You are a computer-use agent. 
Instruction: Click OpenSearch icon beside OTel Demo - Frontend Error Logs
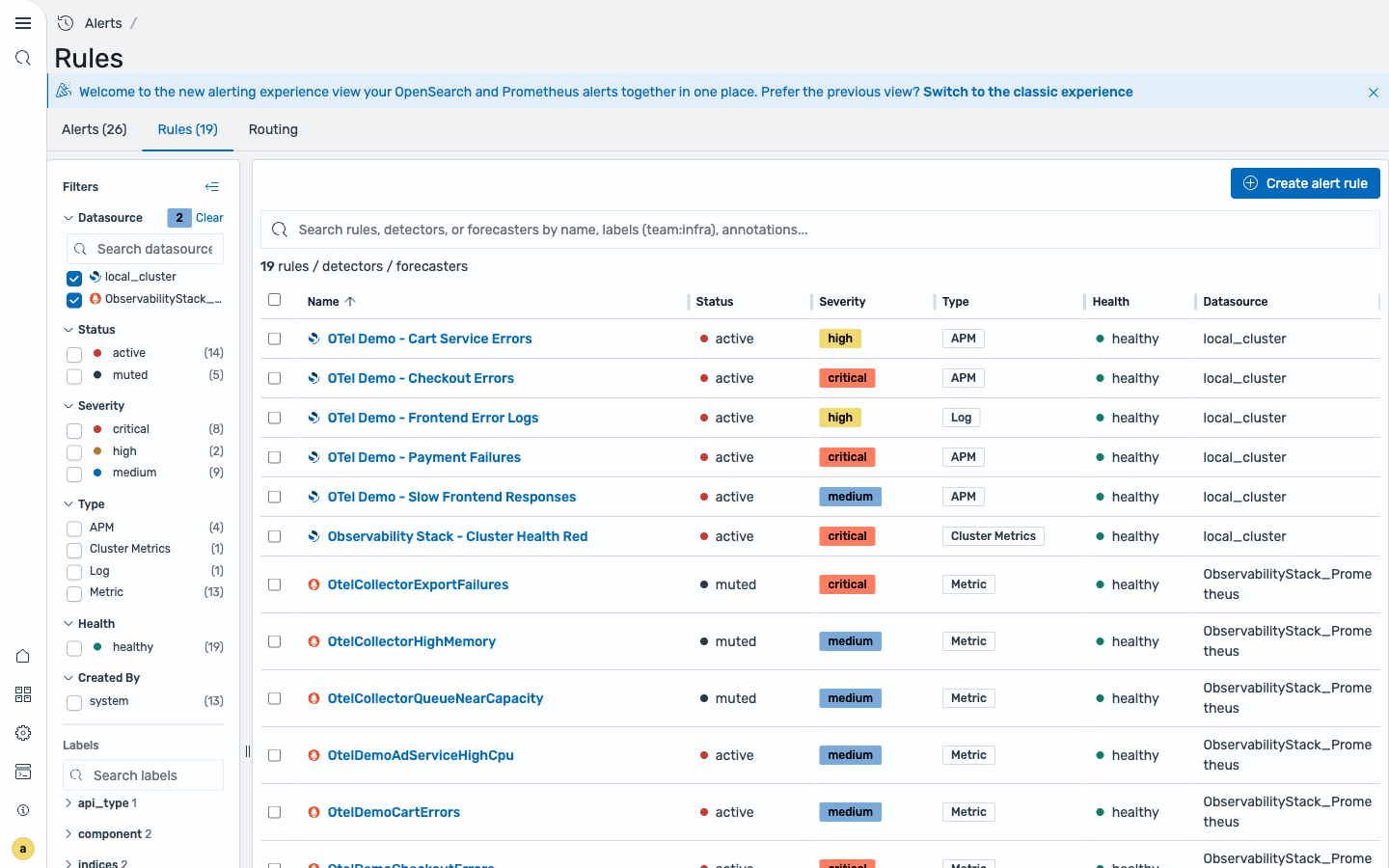(313, 418)
